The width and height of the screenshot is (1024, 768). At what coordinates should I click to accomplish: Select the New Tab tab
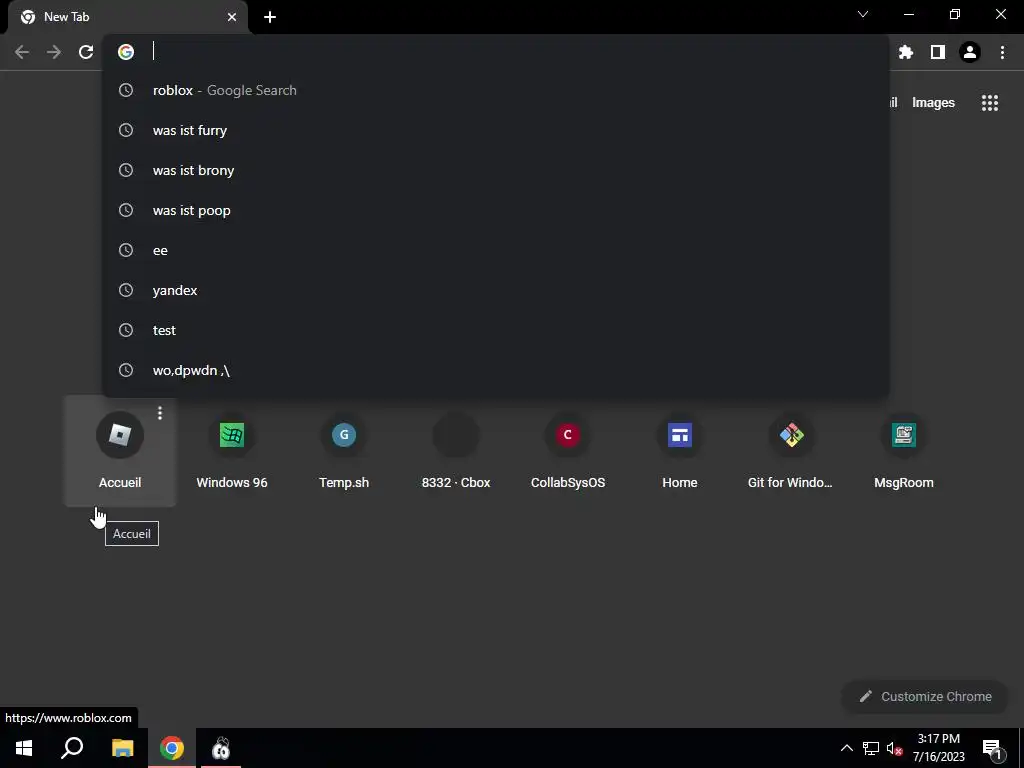pos(127,17)
